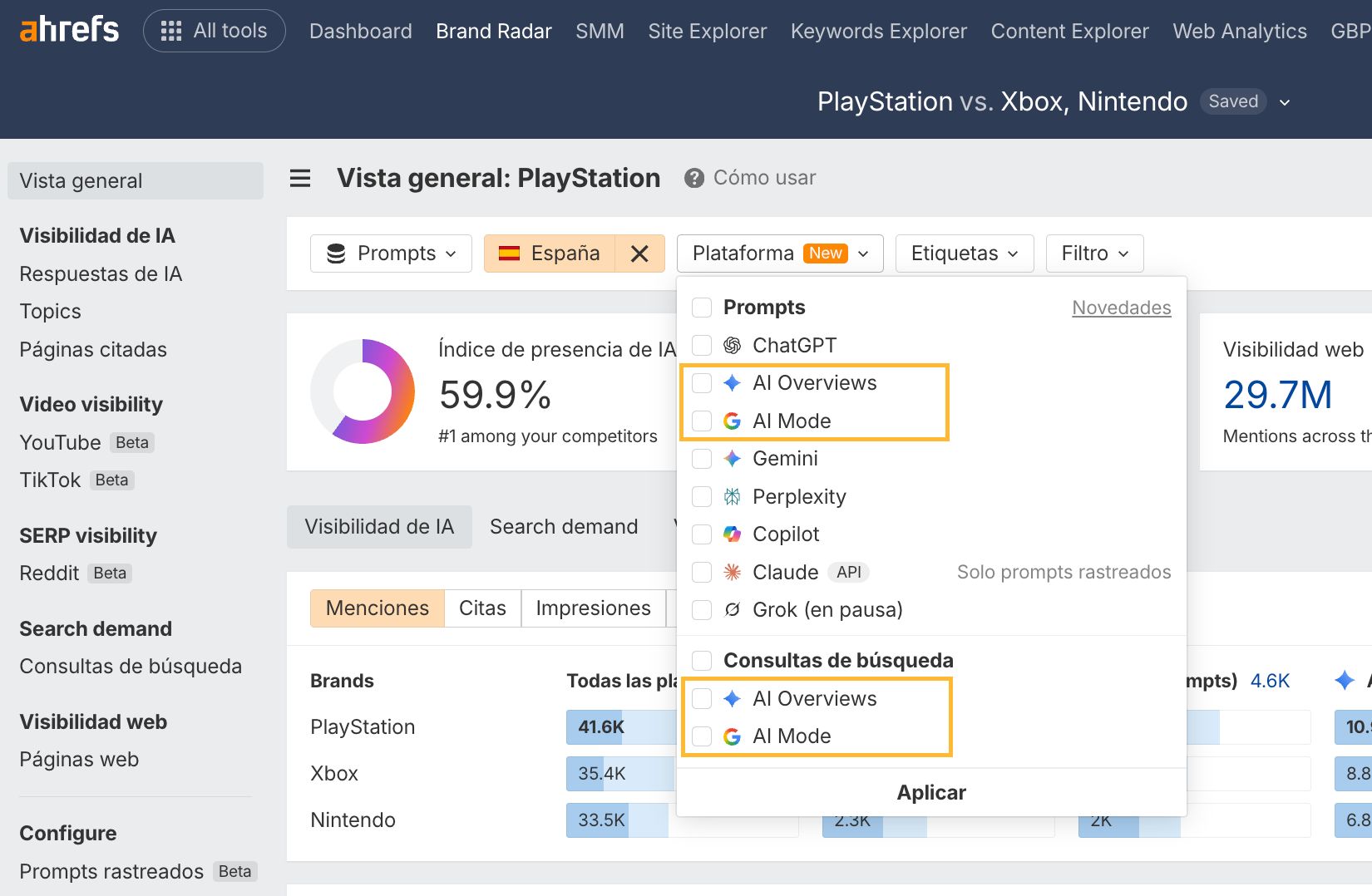Click the Prompts database stack icon
Image resolution: width=1372 pixels, height=896 pixels.
(336, 254)
